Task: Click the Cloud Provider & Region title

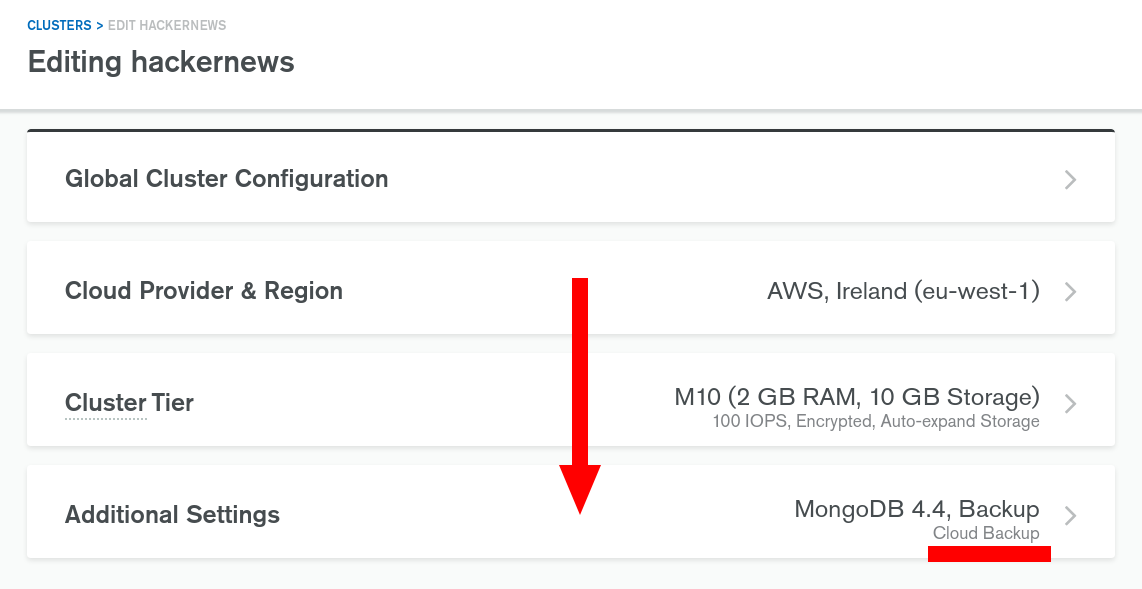Action: pos(204,291)
